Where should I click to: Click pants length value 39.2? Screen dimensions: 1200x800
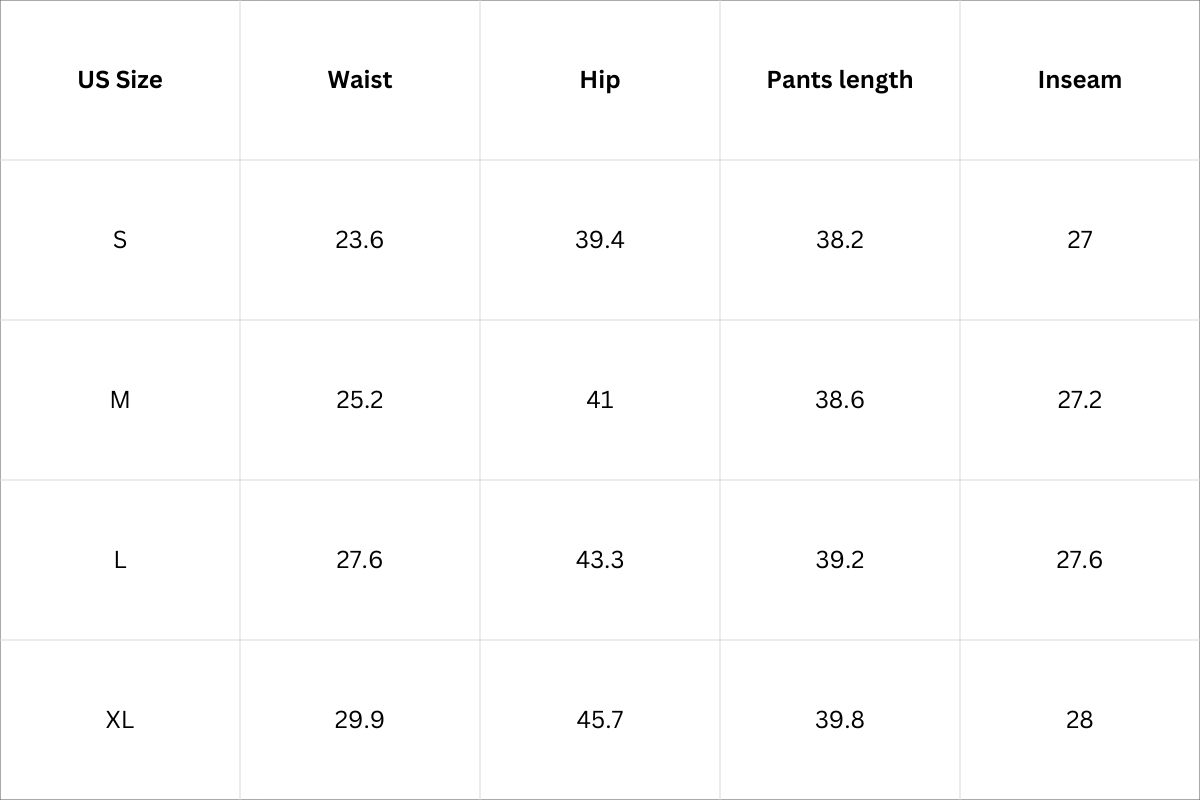tap(840, 560)
